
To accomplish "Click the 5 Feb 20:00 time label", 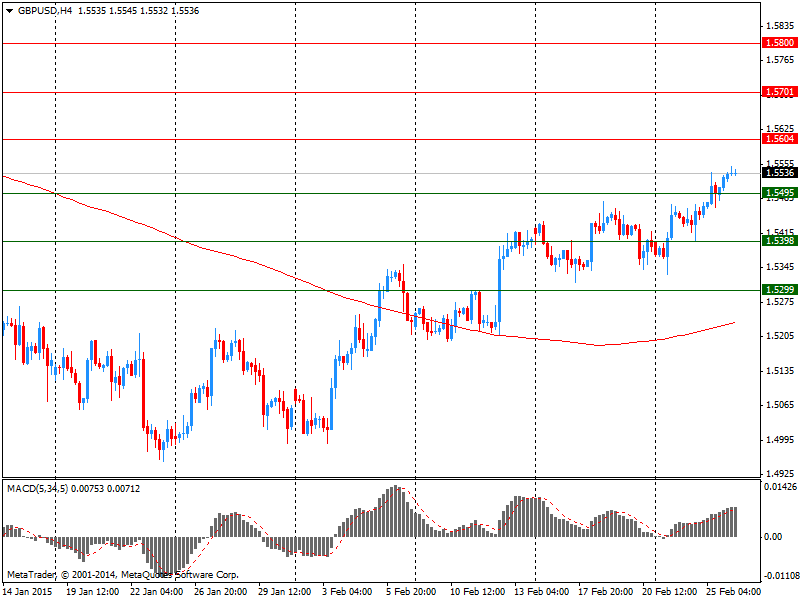I will pos(412,592).
